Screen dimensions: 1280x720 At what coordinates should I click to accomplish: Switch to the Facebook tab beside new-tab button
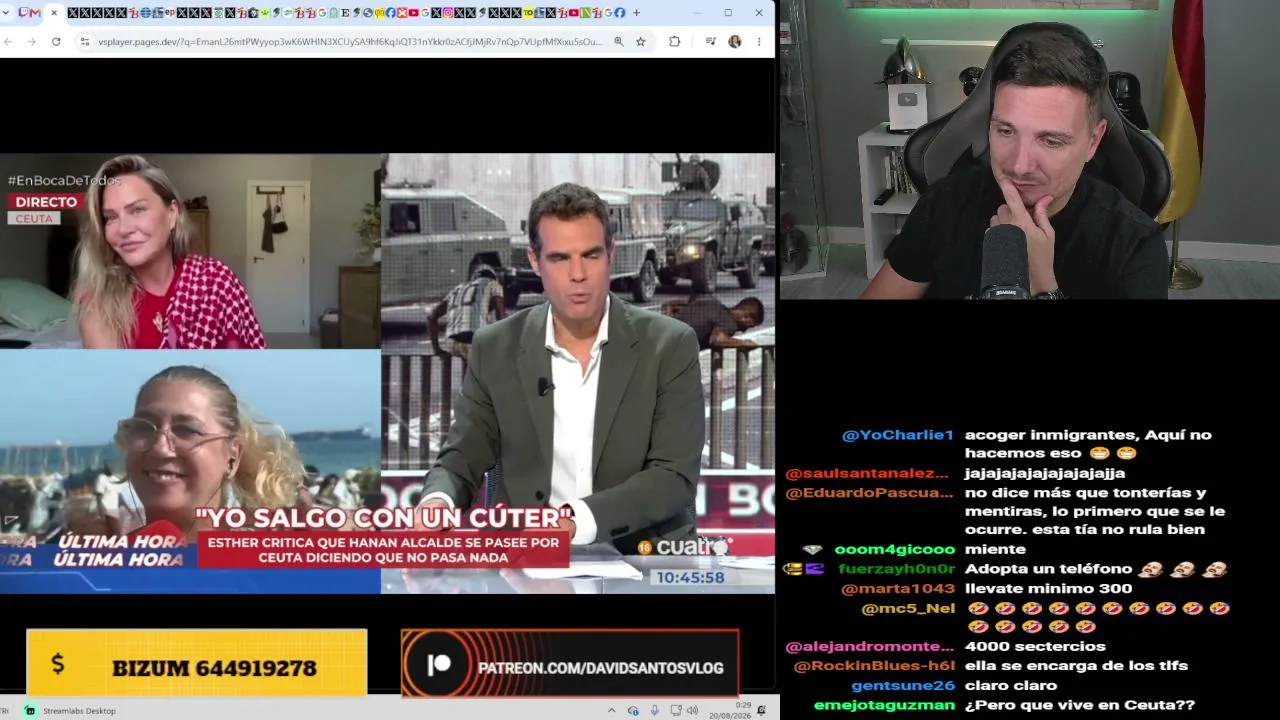pyautogui.click(x=620, y=13)
